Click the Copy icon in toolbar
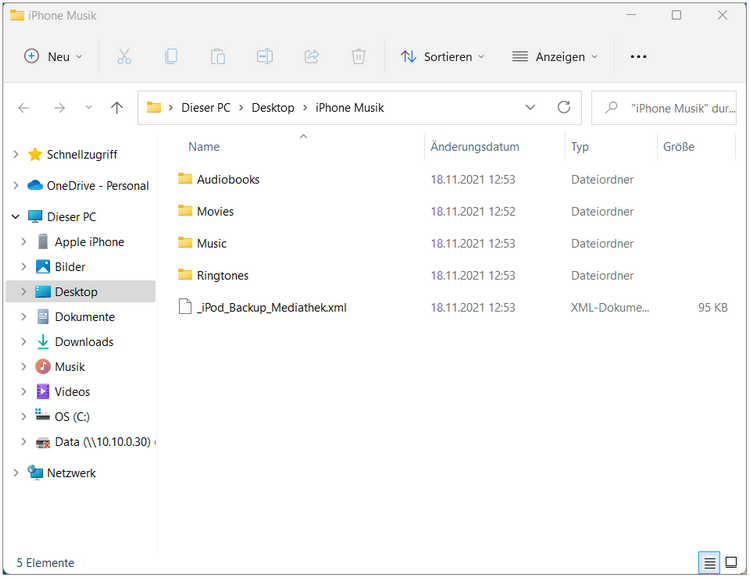The height and width of the screenshot is (578, 750). [x=171, y=56]
